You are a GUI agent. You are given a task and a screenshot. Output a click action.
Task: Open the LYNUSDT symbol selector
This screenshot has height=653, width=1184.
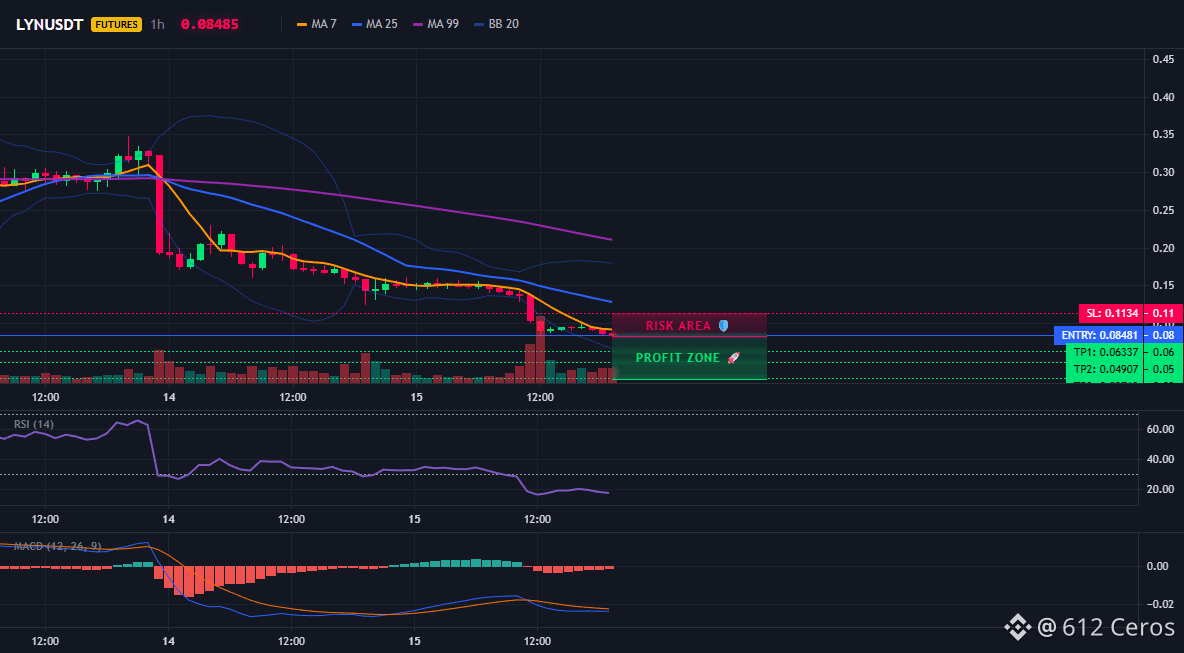tap(51, 24)
